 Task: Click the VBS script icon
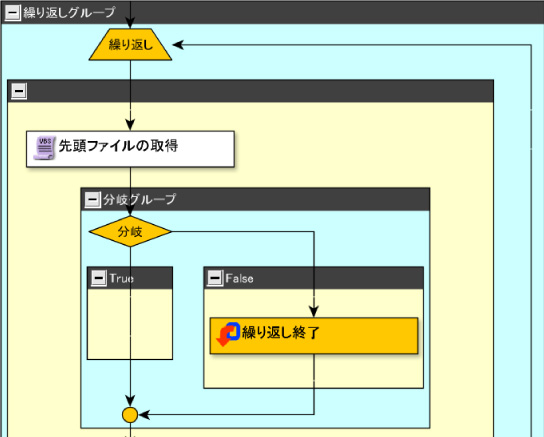(x=44, y=148)
